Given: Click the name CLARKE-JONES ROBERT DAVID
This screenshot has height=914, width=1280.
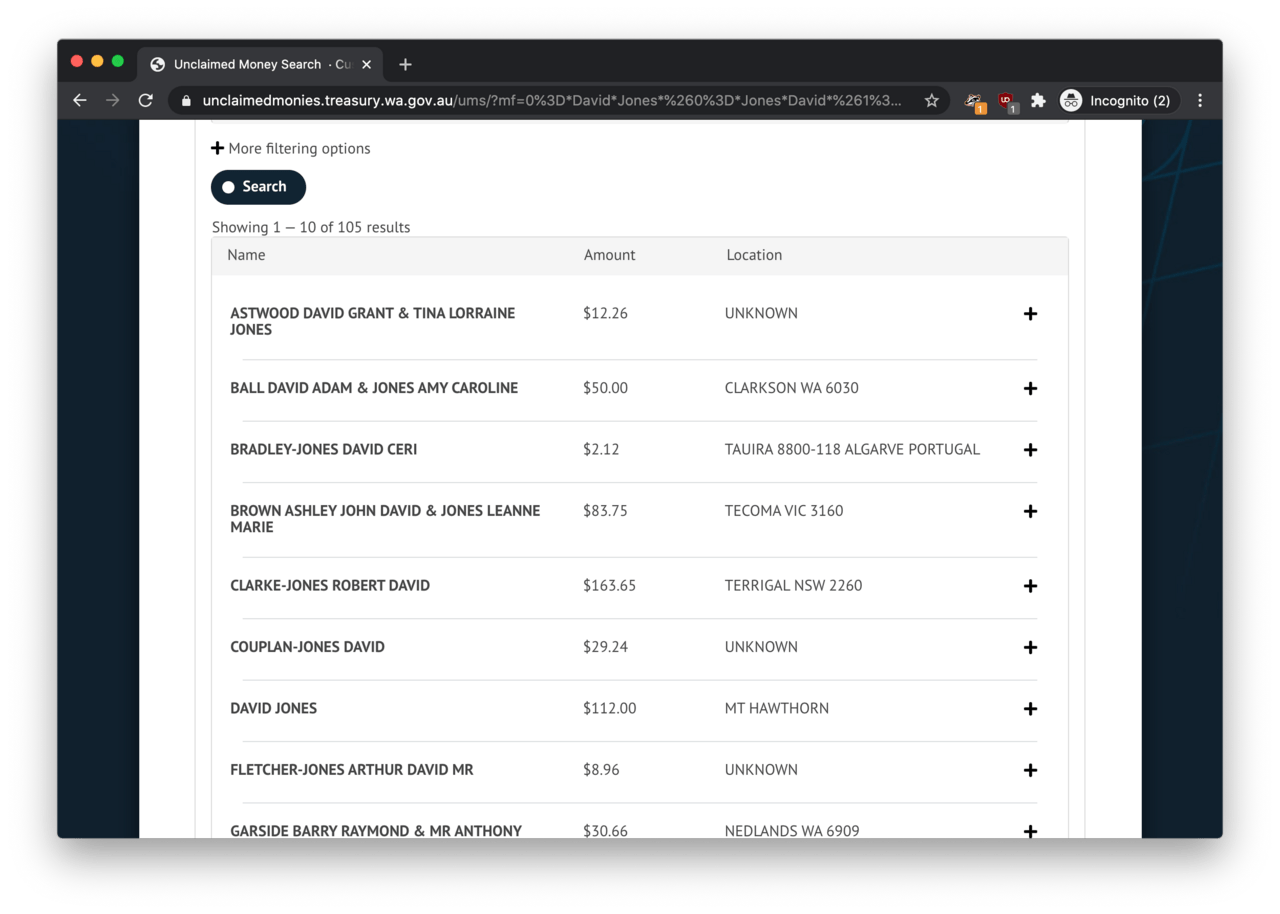Looking at the screenshot, I should click(x=330, y=585).
